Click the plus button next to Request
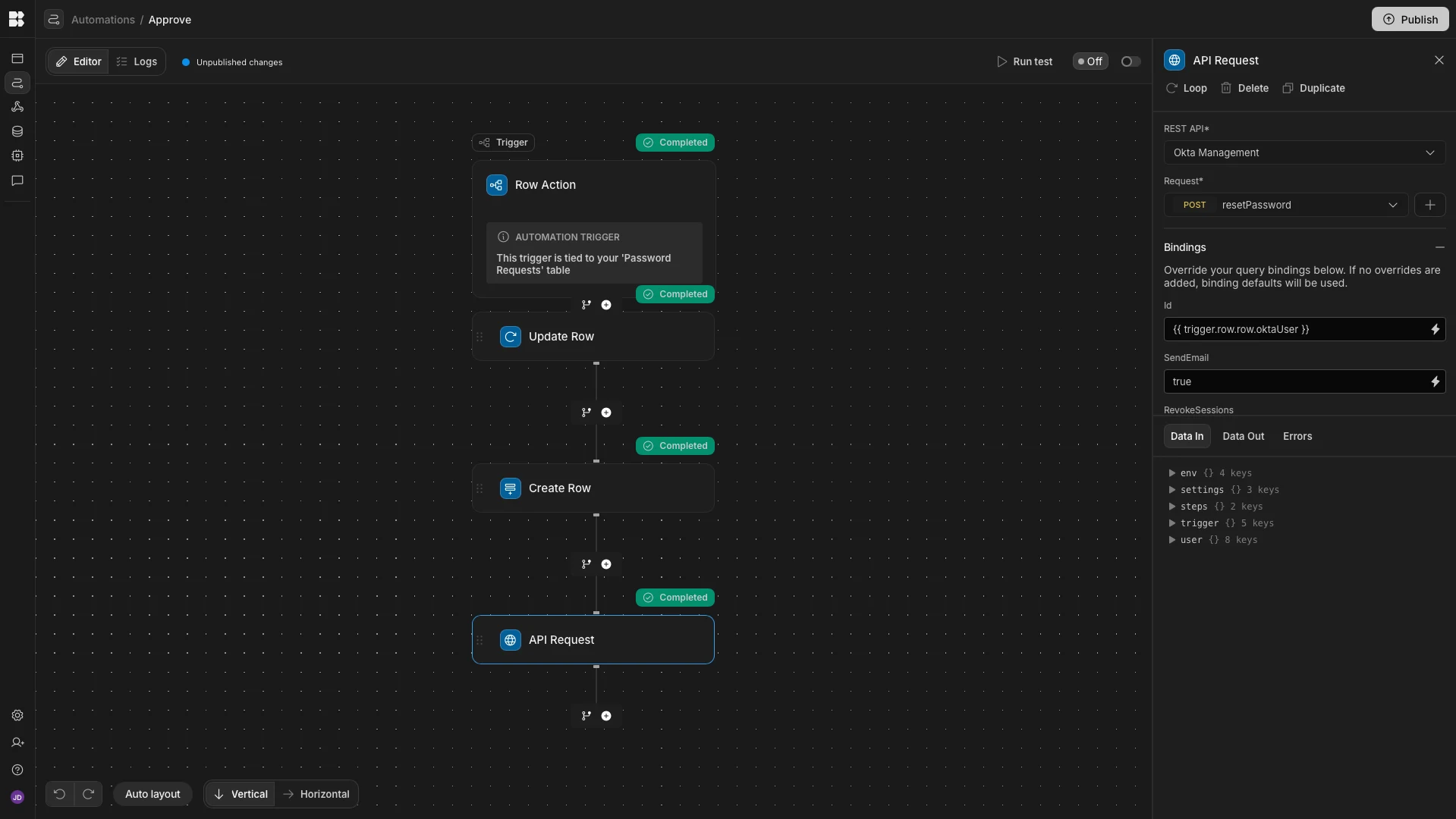This screenshot has width=1456, height=819. pos(1429,205)
